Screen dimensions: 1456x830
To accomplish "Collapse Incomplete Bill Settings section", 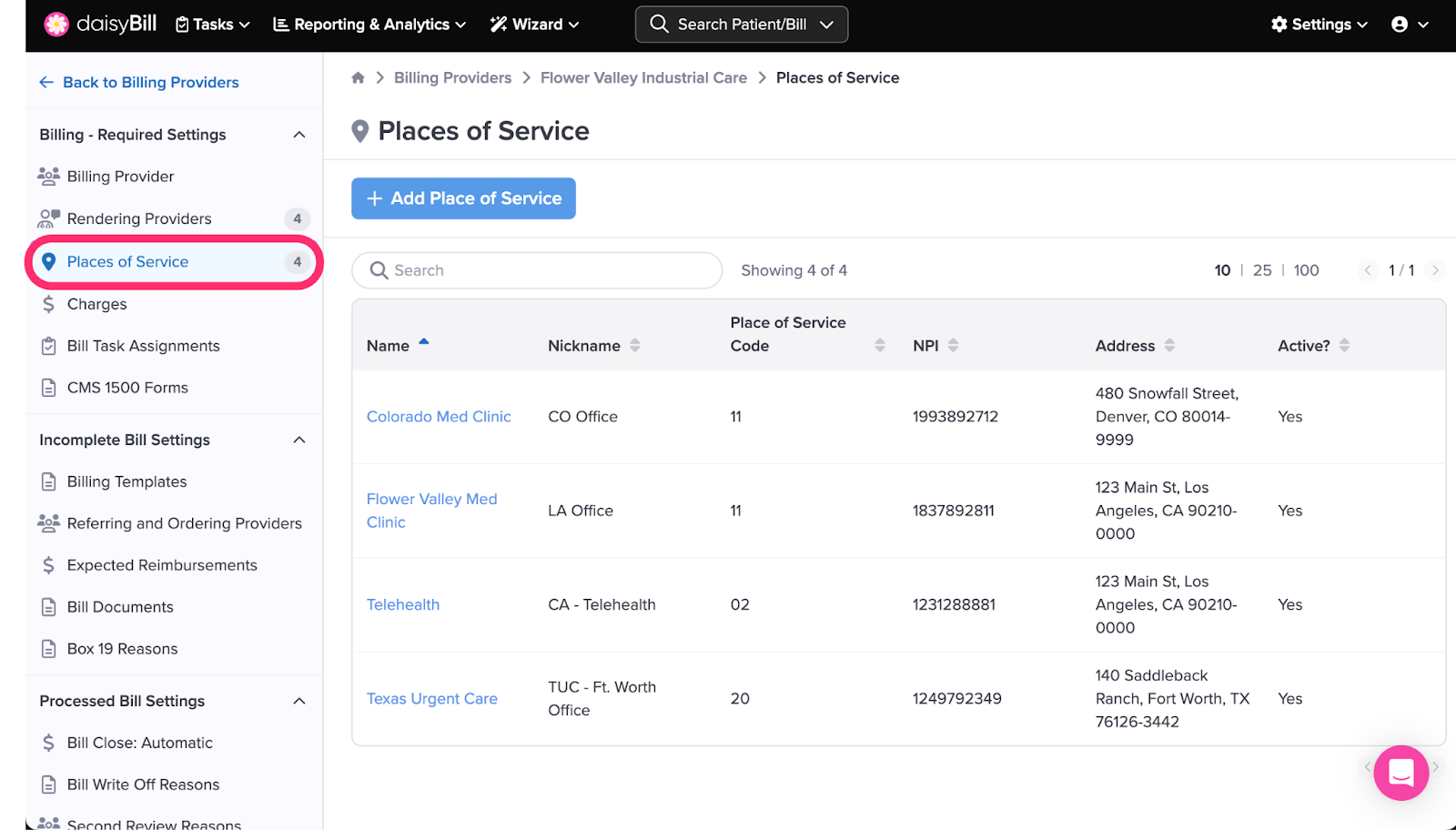I will (x=298, y=440).
